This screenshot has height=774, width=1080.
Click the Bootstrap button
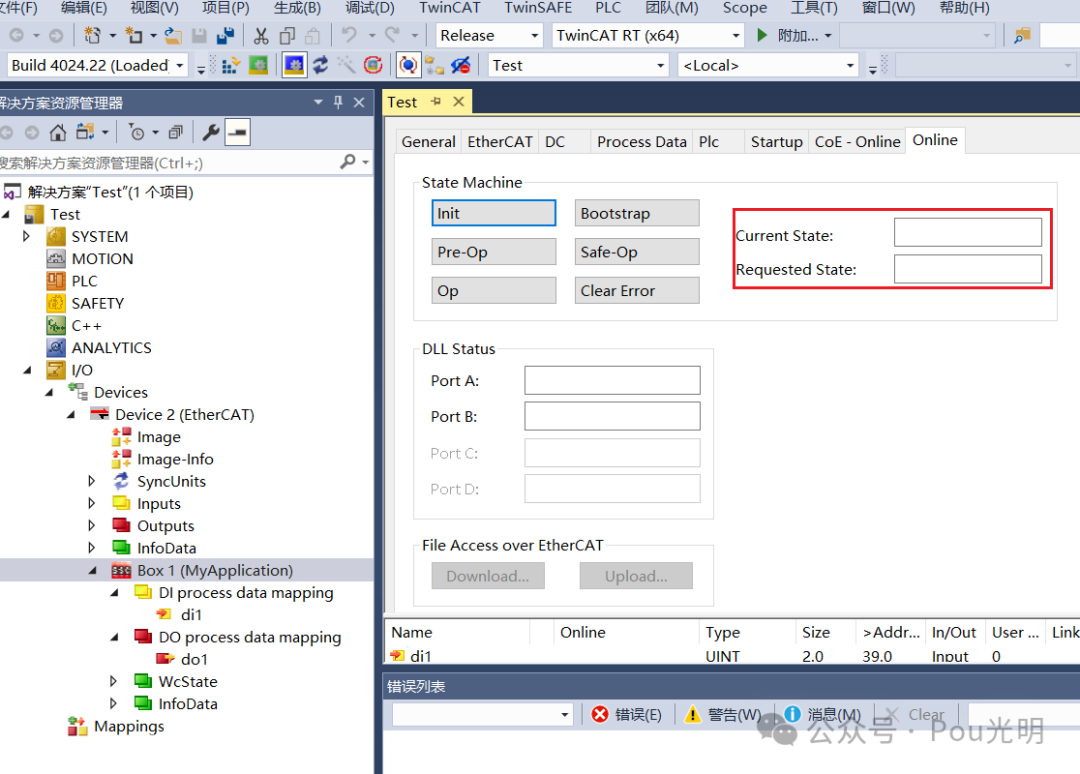pyautogui.click(x=637, y=213)
